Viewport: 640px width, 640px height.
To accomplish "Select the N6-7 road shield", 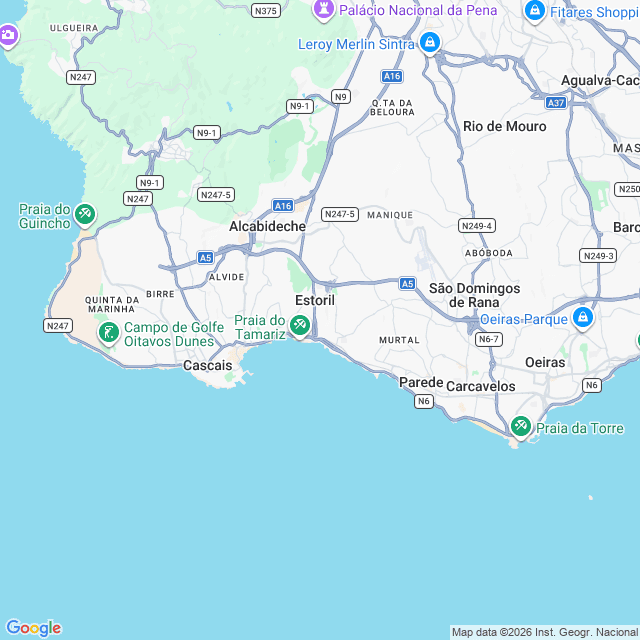I will click(x=489, y=339).
